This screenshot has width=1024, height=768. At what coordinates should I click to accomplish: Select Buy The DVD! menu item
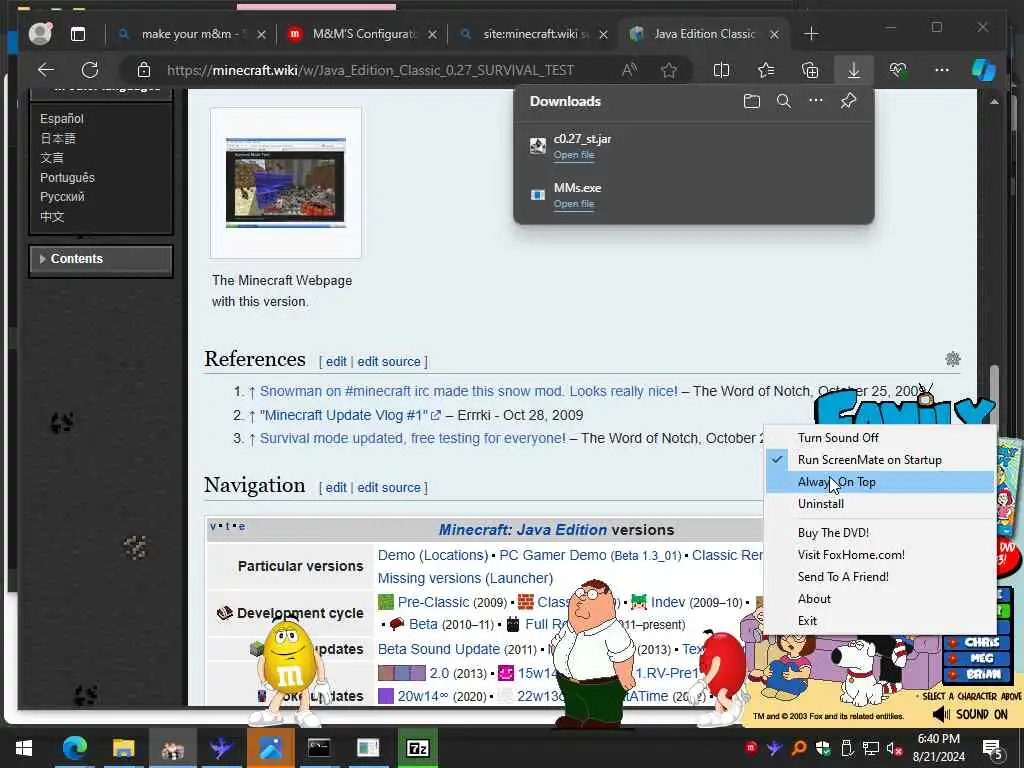click(879, 532)
